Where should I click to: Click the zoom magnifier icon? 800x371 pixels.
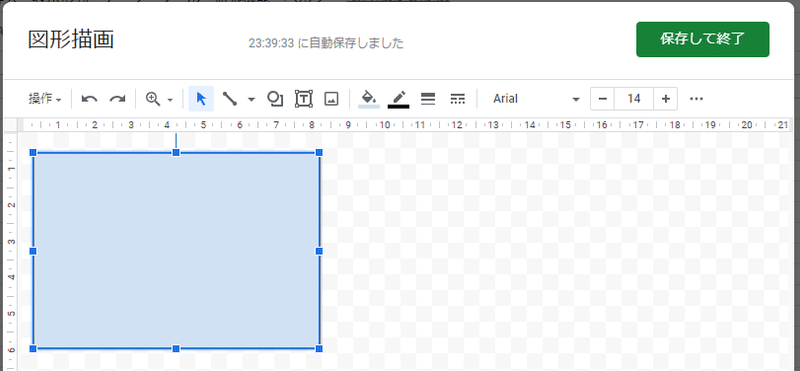(153, 99)
